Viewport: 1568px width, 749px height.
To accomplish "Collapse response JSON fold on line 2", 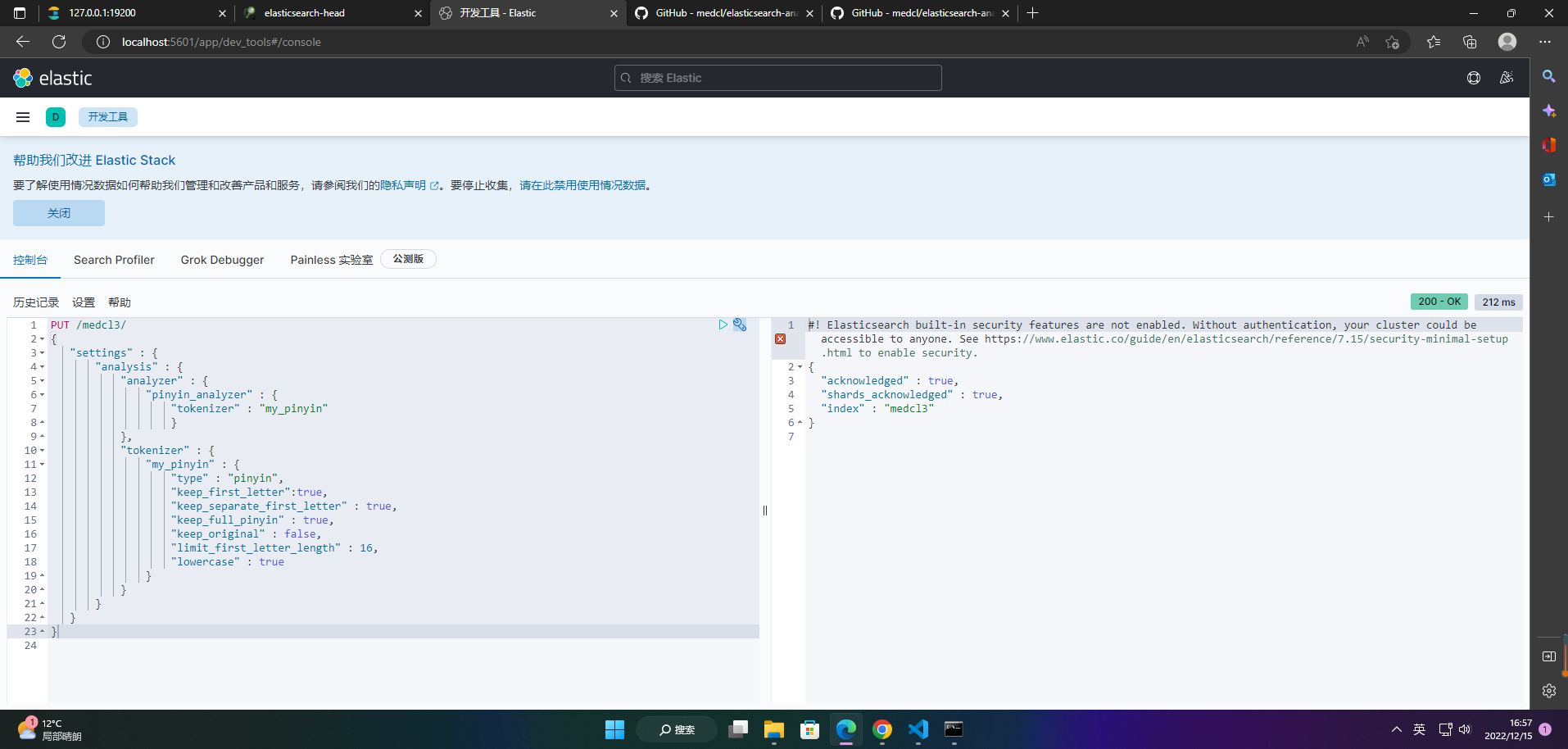I will click(800, 367).
